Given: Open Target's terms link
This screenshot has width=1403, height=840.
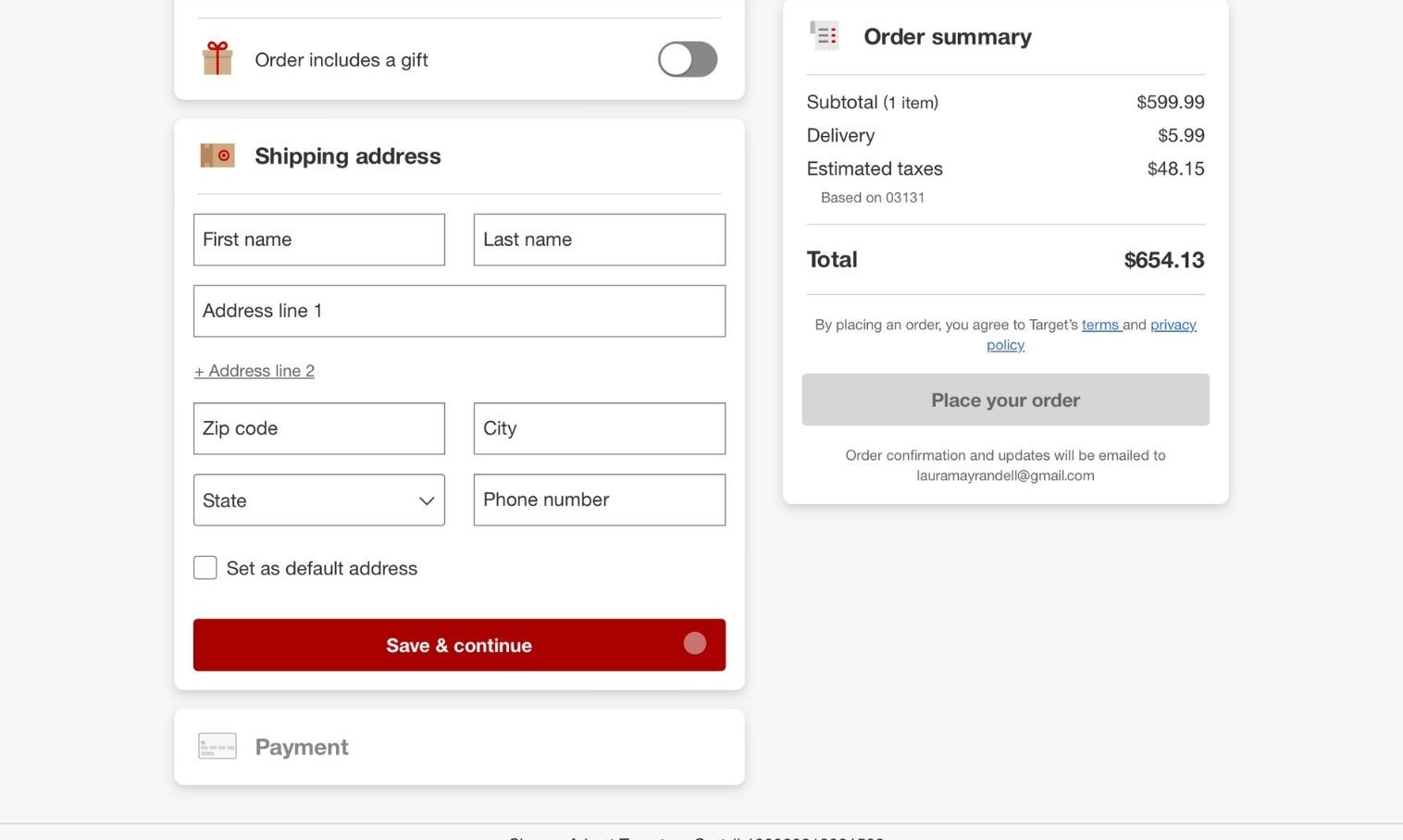Looking at the screenshot, I should click(1100, 325).
